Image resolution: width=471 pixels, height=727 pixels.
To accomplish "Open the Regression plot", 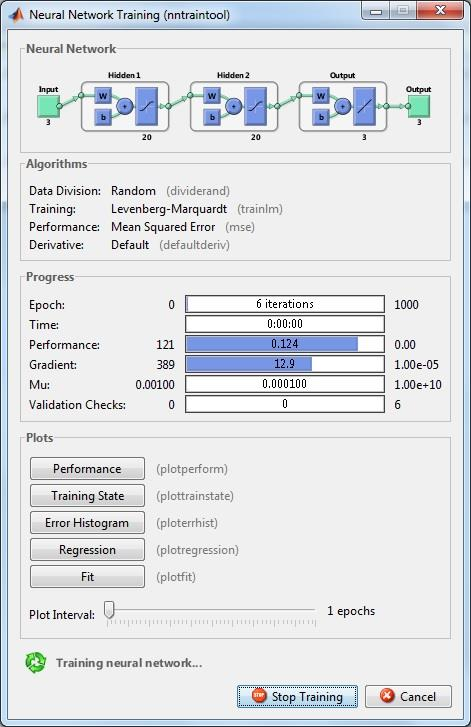I will coord(87,549).
